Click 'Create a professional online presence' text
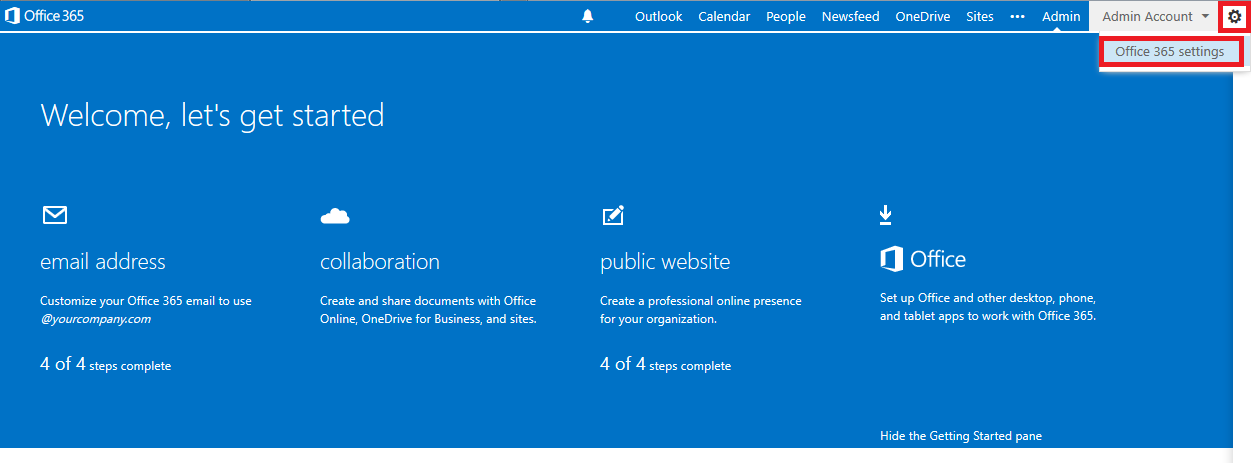Screen dimensions: 1251x463 click(701, 310)
